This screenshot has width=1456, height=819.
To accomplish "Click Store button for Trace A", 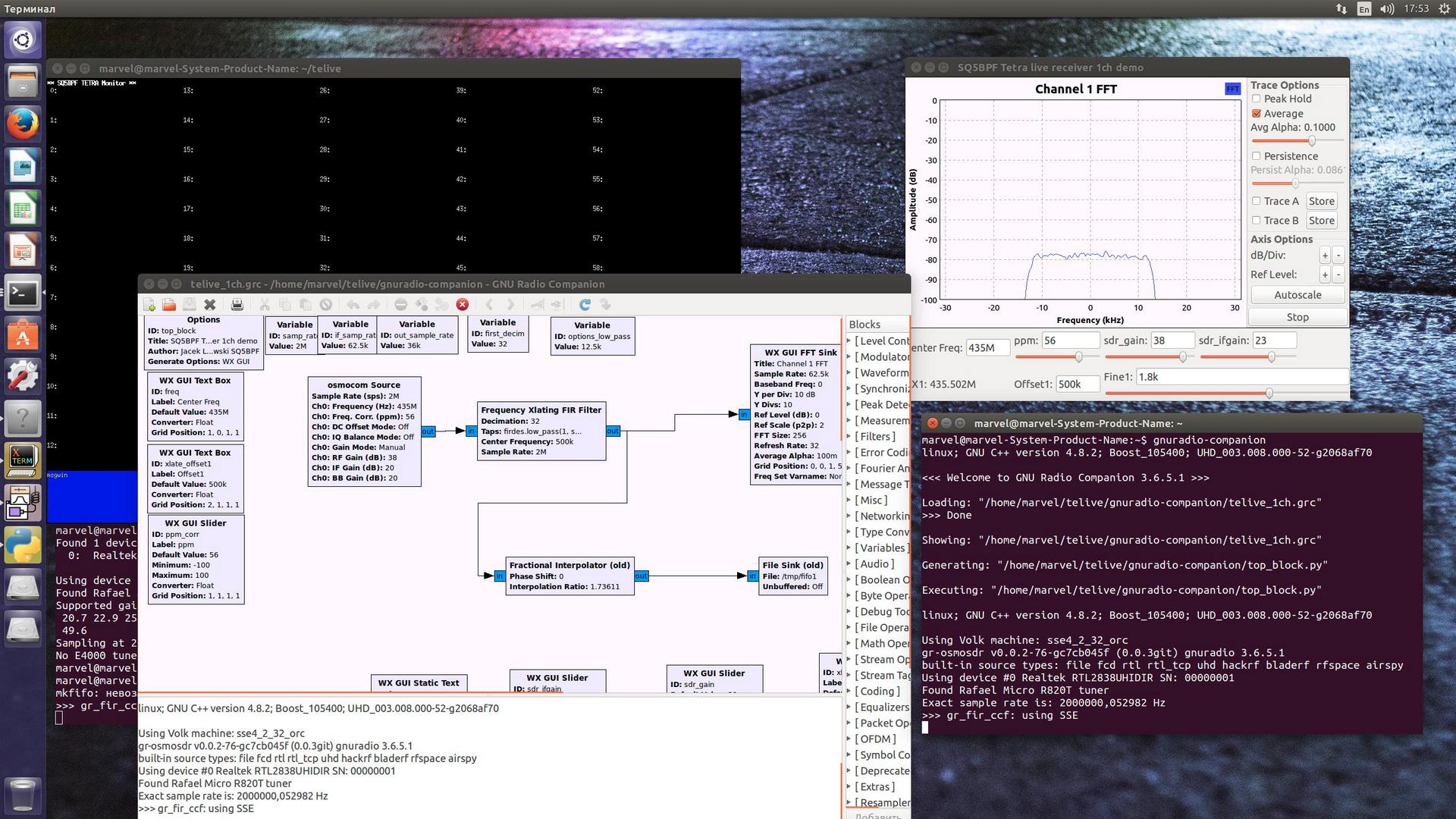I will pyautogui.click(x=1322, y=201).
